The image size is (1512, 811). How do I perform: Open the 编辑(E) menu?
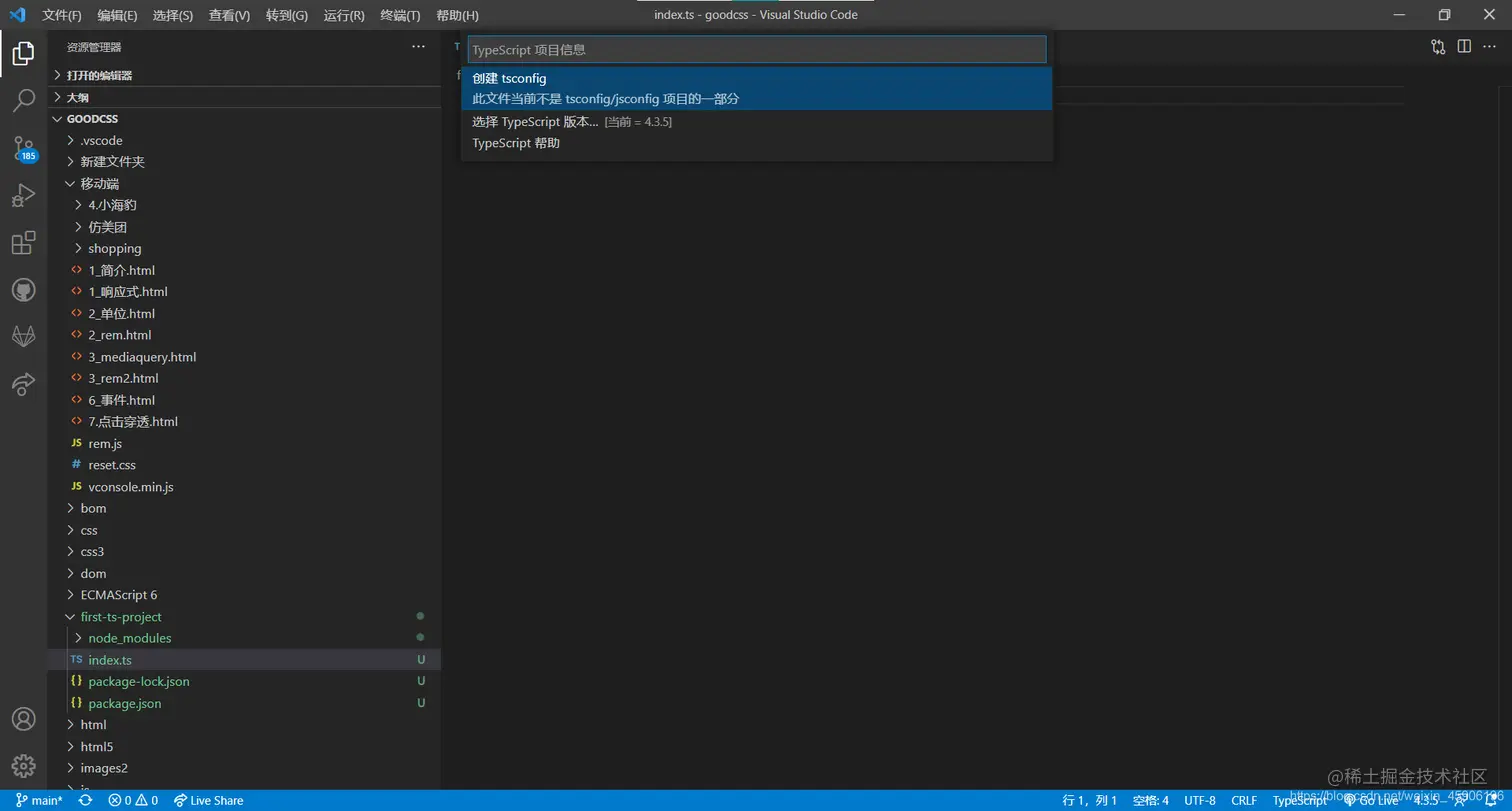118,15
